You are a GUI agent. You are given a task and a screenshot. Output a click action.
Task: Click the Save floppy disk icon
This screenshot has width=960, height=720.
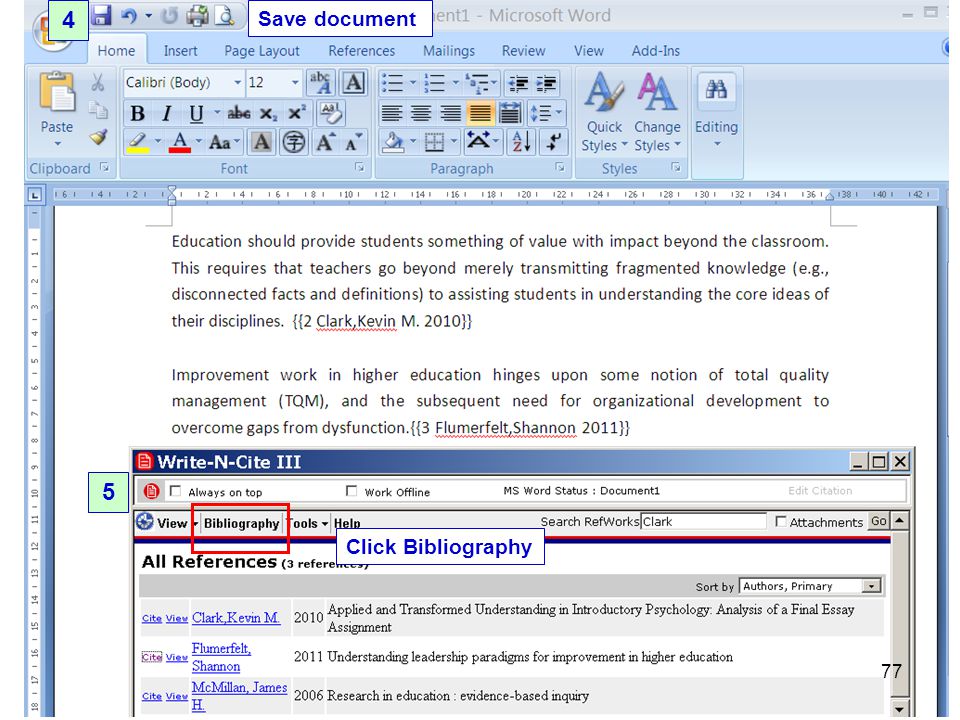(101, 15)
